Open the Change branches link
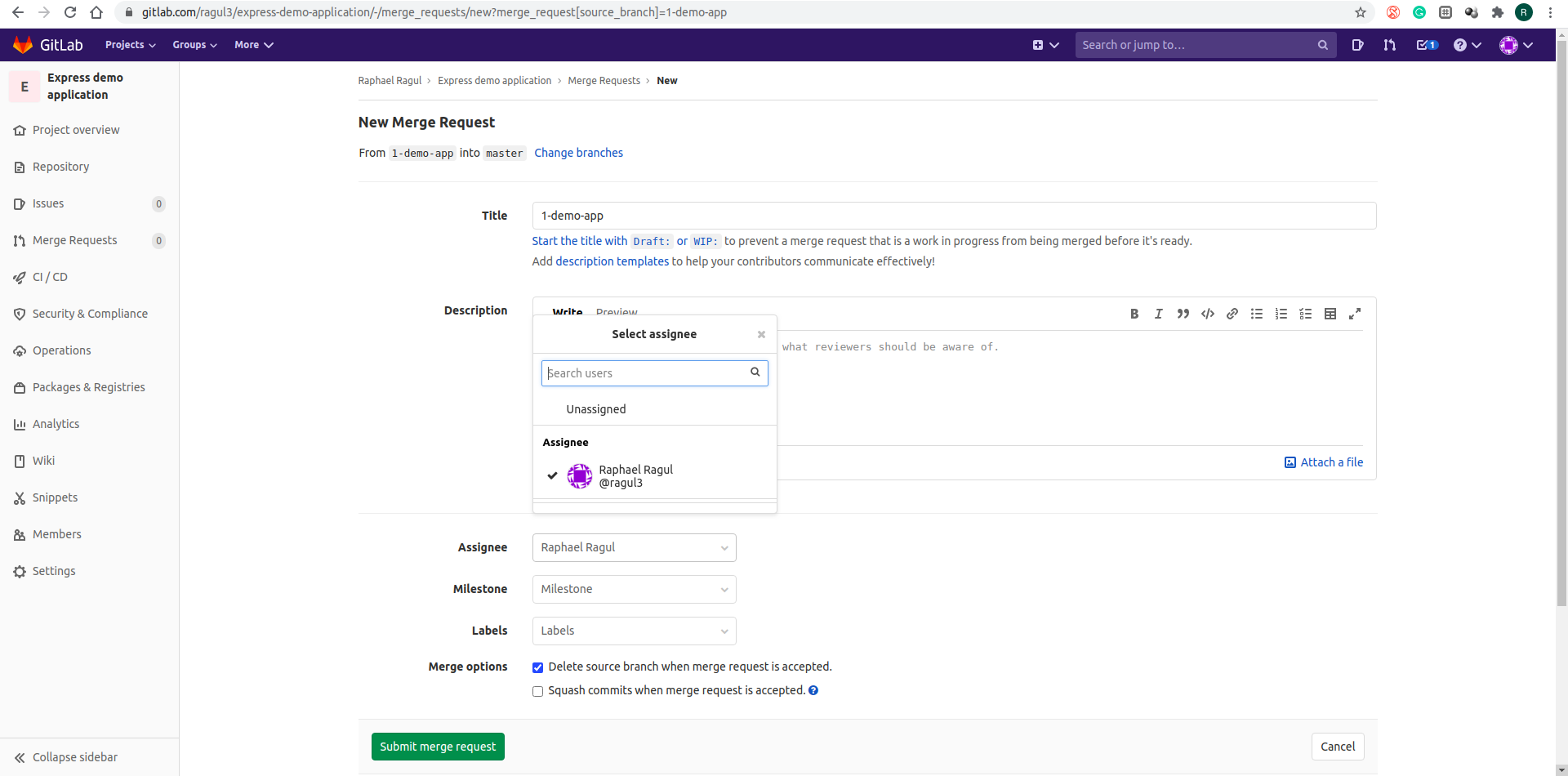1568x776 pixels. (578, 153)
